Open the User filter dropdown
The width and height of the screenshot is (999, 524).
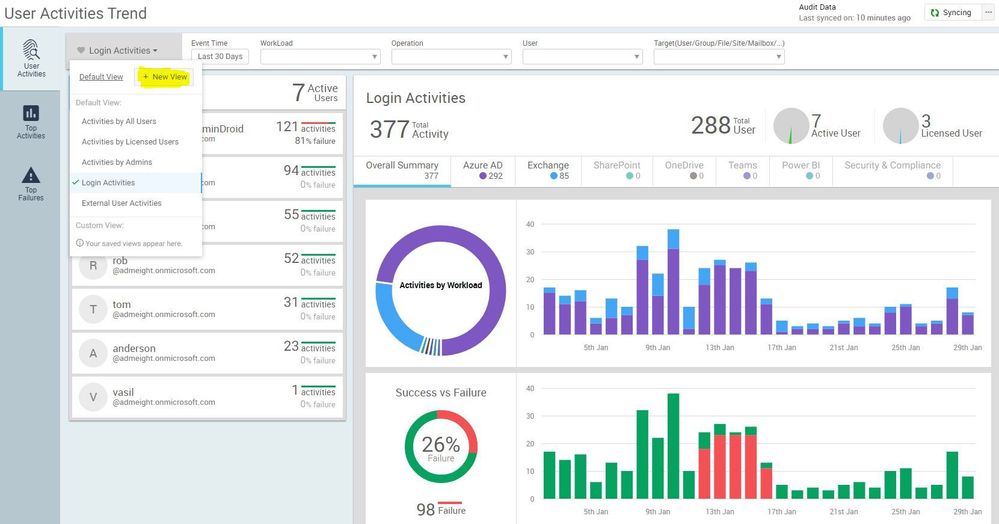pyautogui.click(x=582, y=57)
